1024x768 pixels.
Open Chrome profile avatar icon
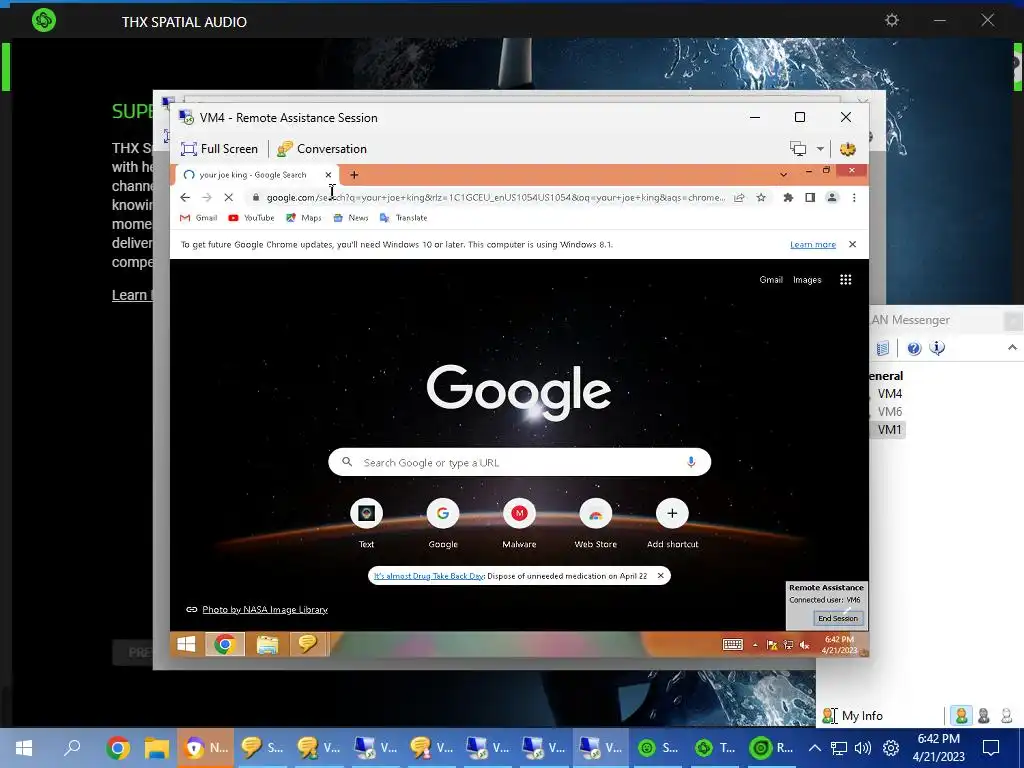pos(832,197)
